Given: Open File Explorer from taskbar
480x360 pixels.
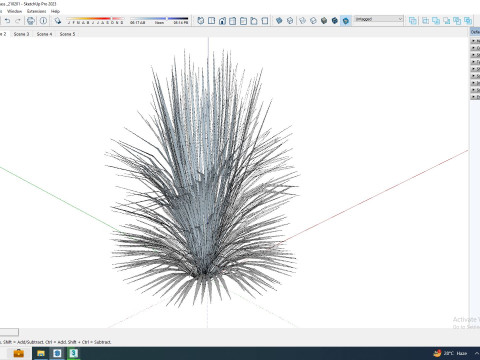Looking at the screenshot, I should point(41,353).
